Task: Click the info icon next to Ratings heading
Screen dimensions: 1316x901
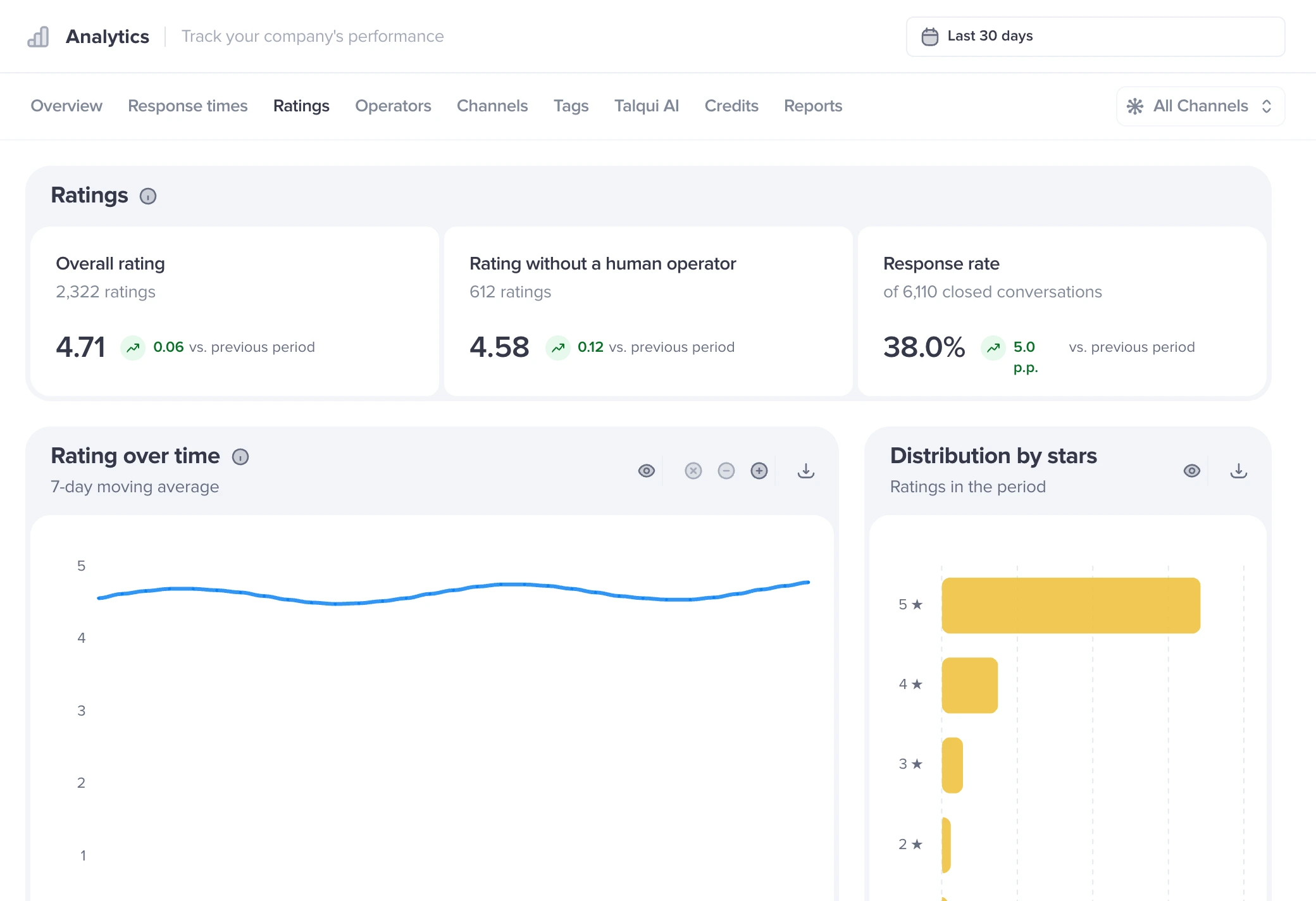Action: 148,196
